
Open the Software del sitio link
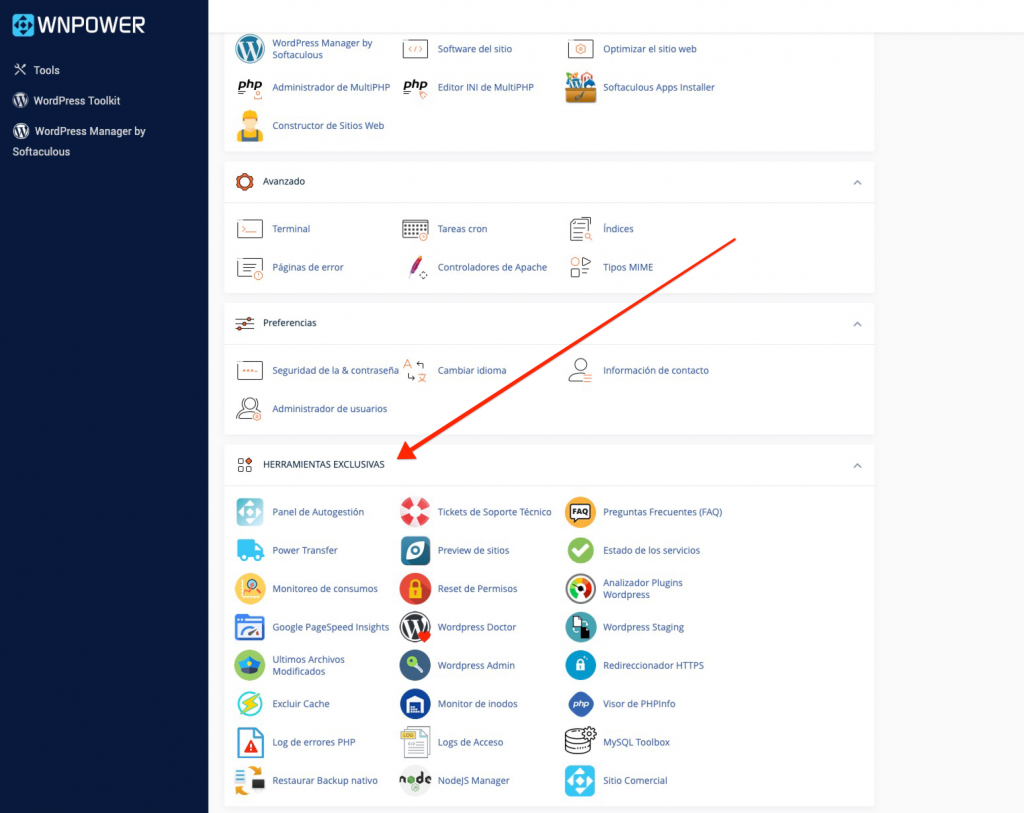[475, 49]
